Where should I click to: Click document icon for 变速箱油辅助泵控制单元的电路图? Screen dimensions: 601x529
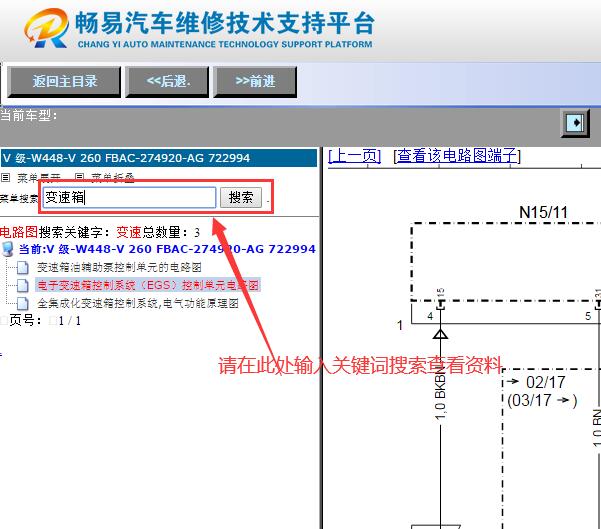click(23, 268)
